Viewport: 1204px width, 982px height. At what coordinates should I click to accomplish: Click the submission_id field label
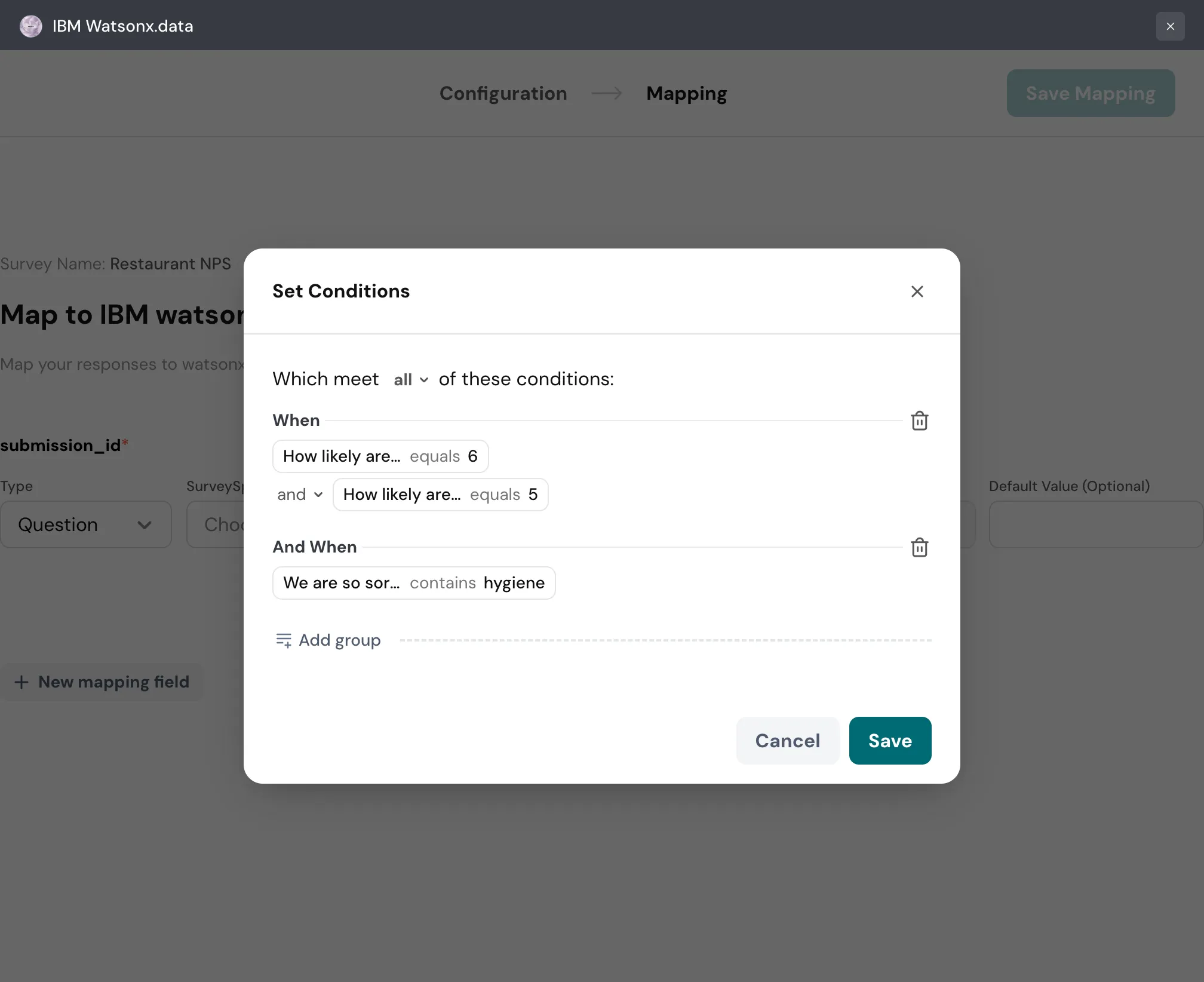pos(64,446)
